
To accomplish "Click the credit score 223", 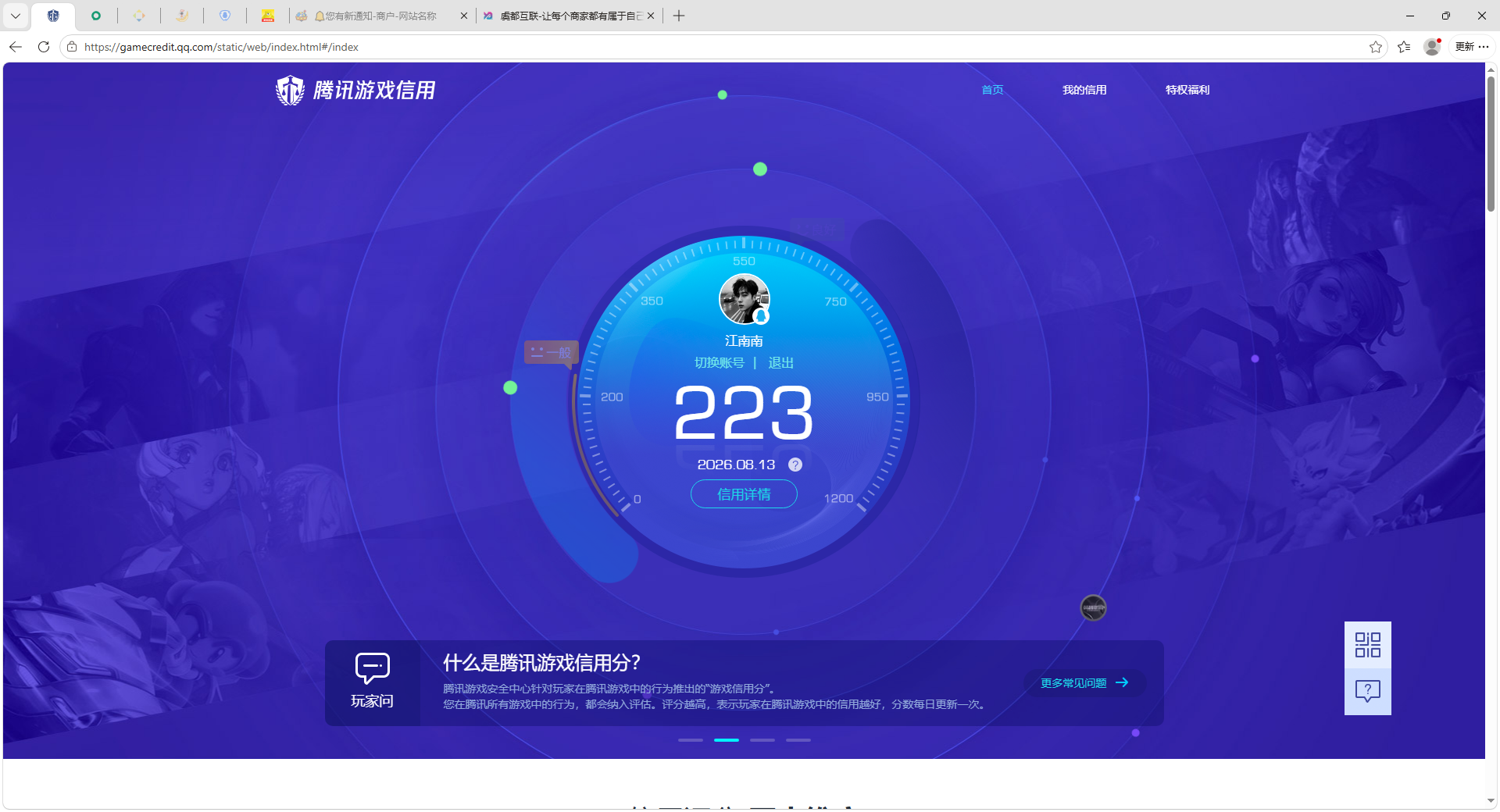I will 744,412.
